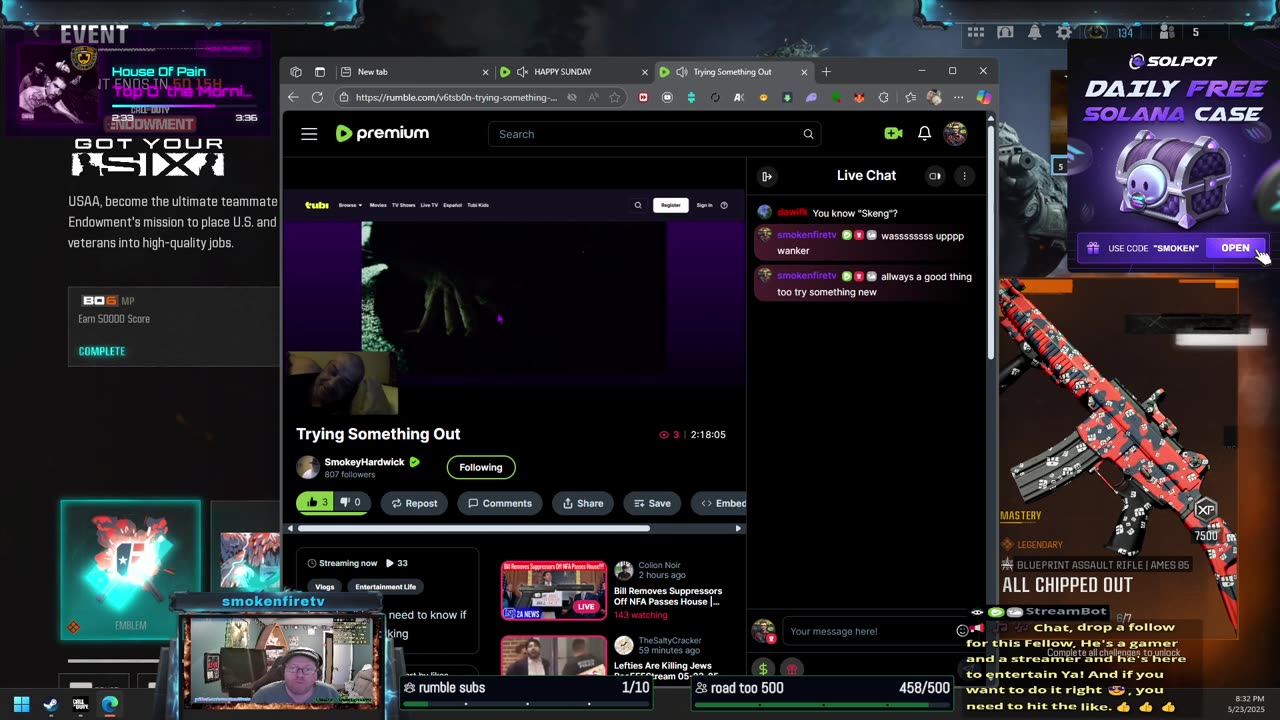Collapse the Live Chat panel
The width and height of the screenshot is (1280, 720).
767,176
